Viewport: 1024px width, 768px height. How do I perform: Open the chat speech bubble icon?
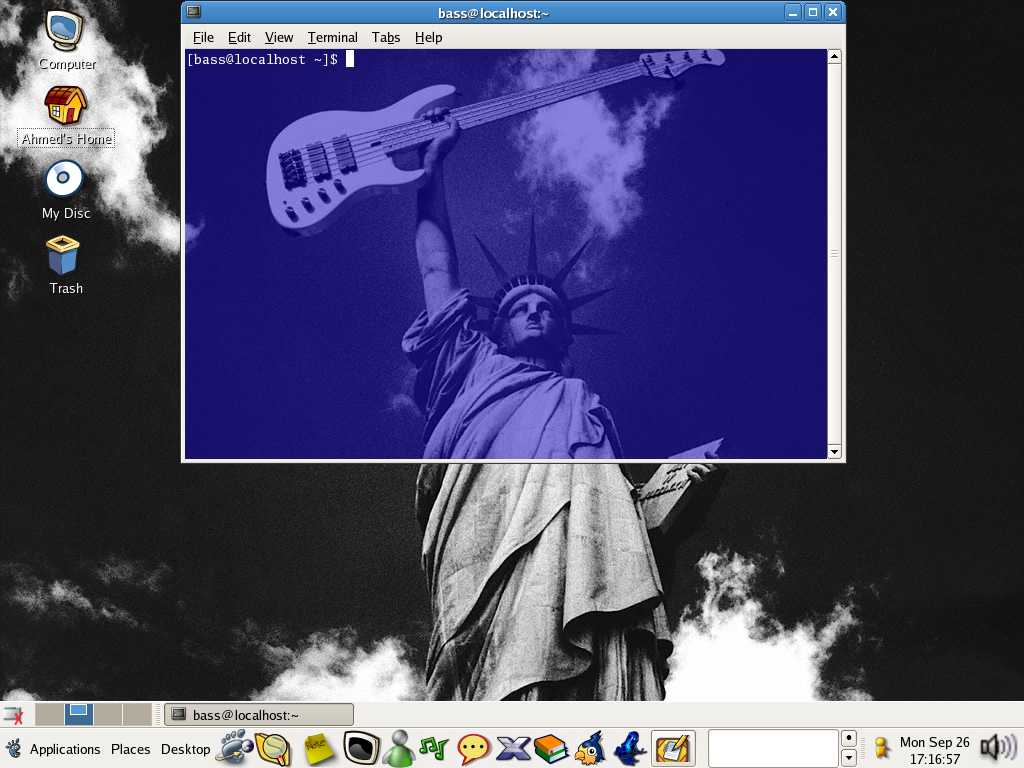473,748
